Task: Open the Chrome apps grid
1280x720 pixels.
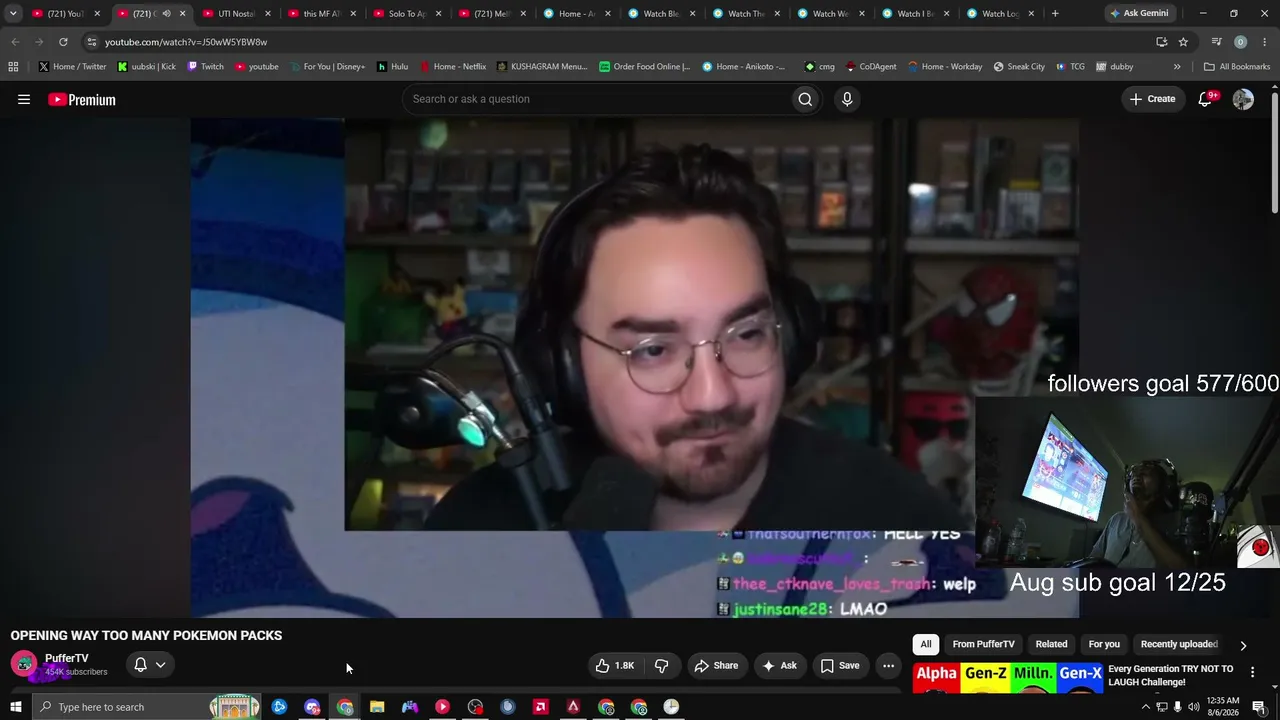Action: pyautogui.click(x=13, y=67)
